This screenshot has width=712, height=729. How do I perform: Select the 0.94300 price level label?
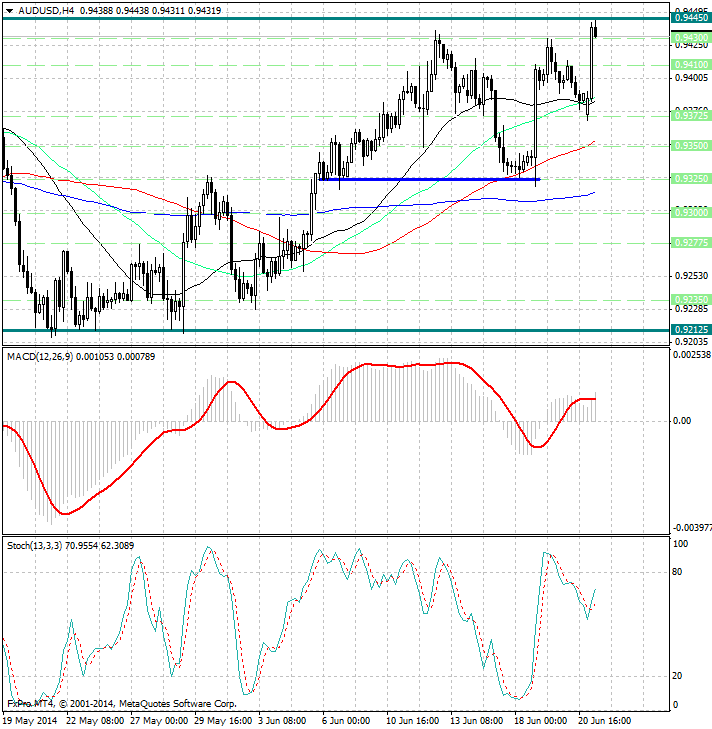tap(691, 37)
